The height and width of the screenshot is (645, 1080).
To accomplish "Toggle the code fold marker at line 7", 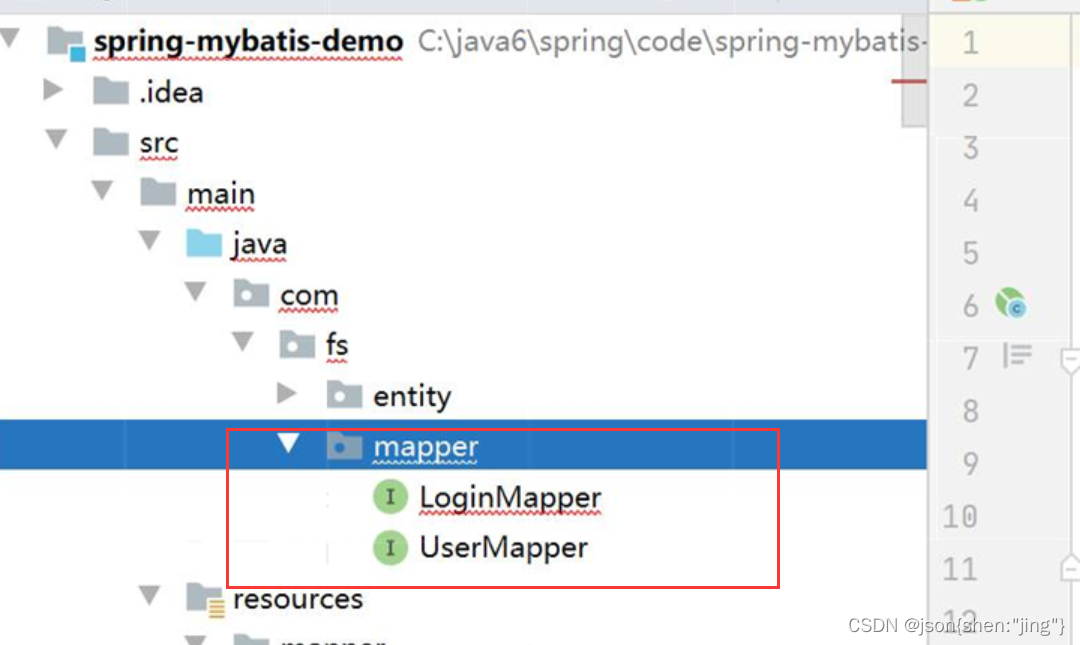I will 1071,361.
